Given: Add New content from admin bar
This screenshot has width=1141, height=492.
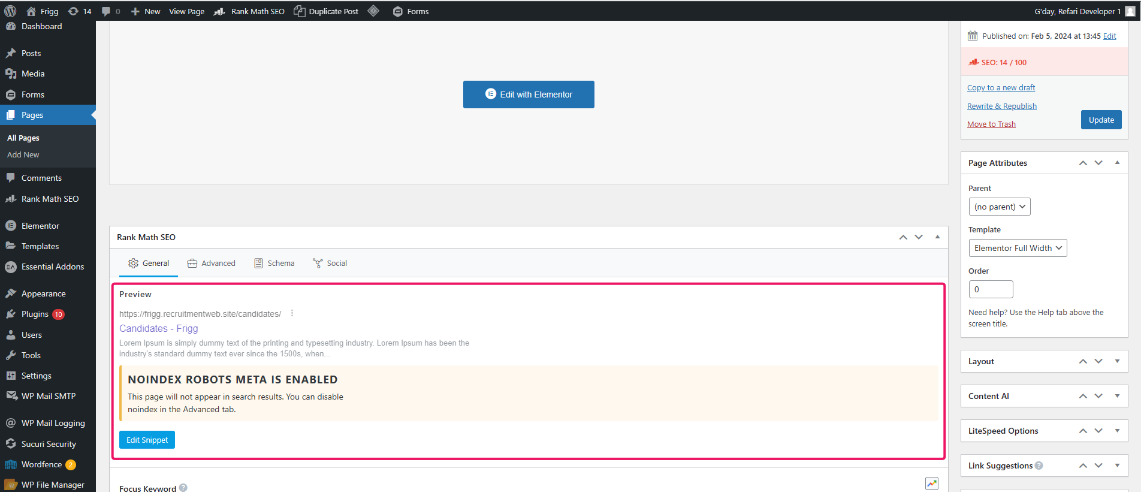Looking at the screenshot, I should [x=146, y=11].
